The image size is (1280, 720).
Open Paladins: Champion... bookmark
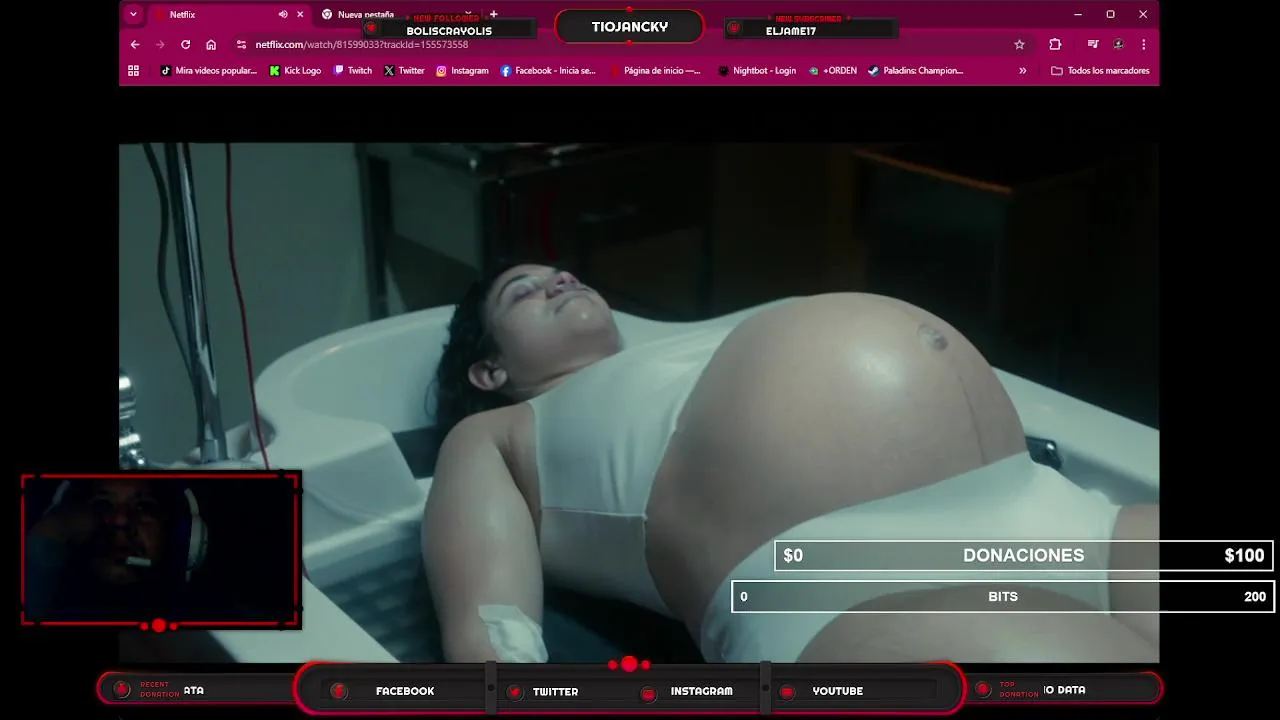[x=915, y=71]
